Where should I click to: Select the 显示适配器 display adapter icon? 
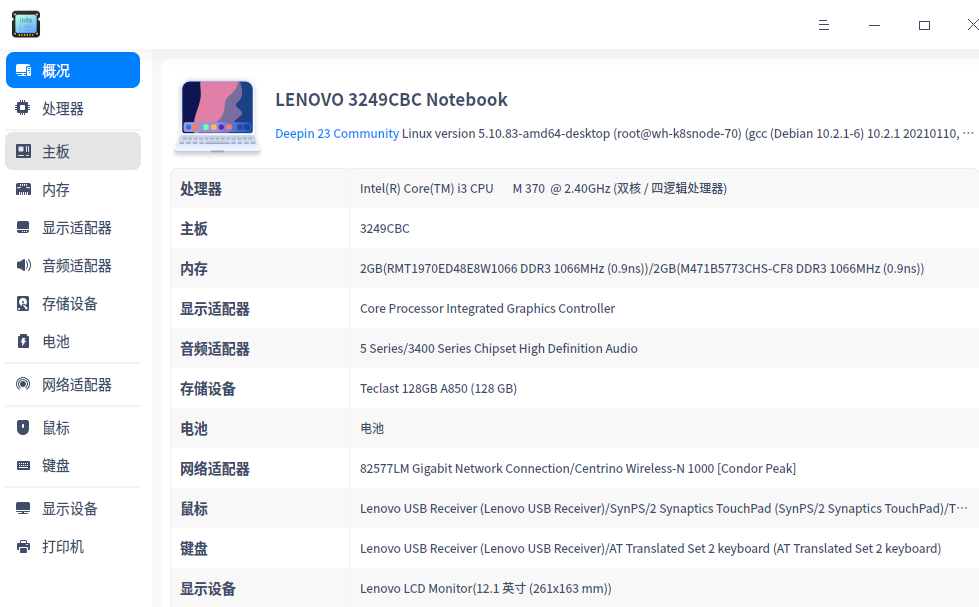coord(23,227)
